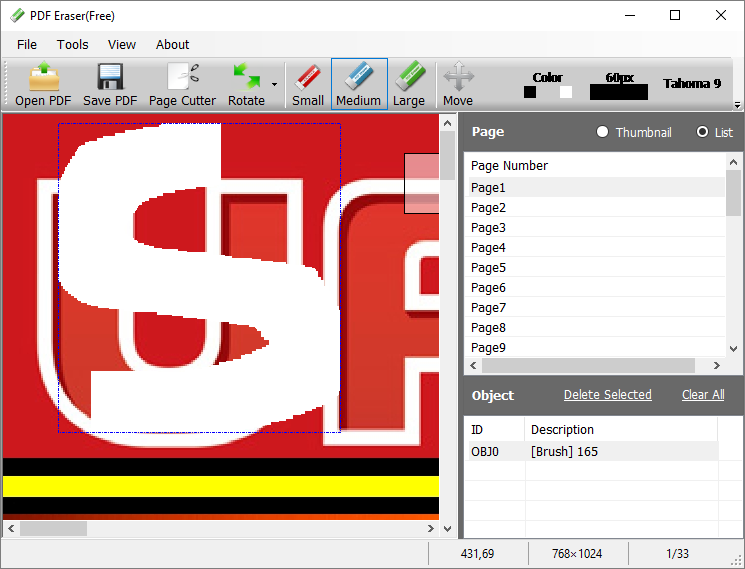
Task: Select Page1 in the page list
Action: click(x=597, y=188)
